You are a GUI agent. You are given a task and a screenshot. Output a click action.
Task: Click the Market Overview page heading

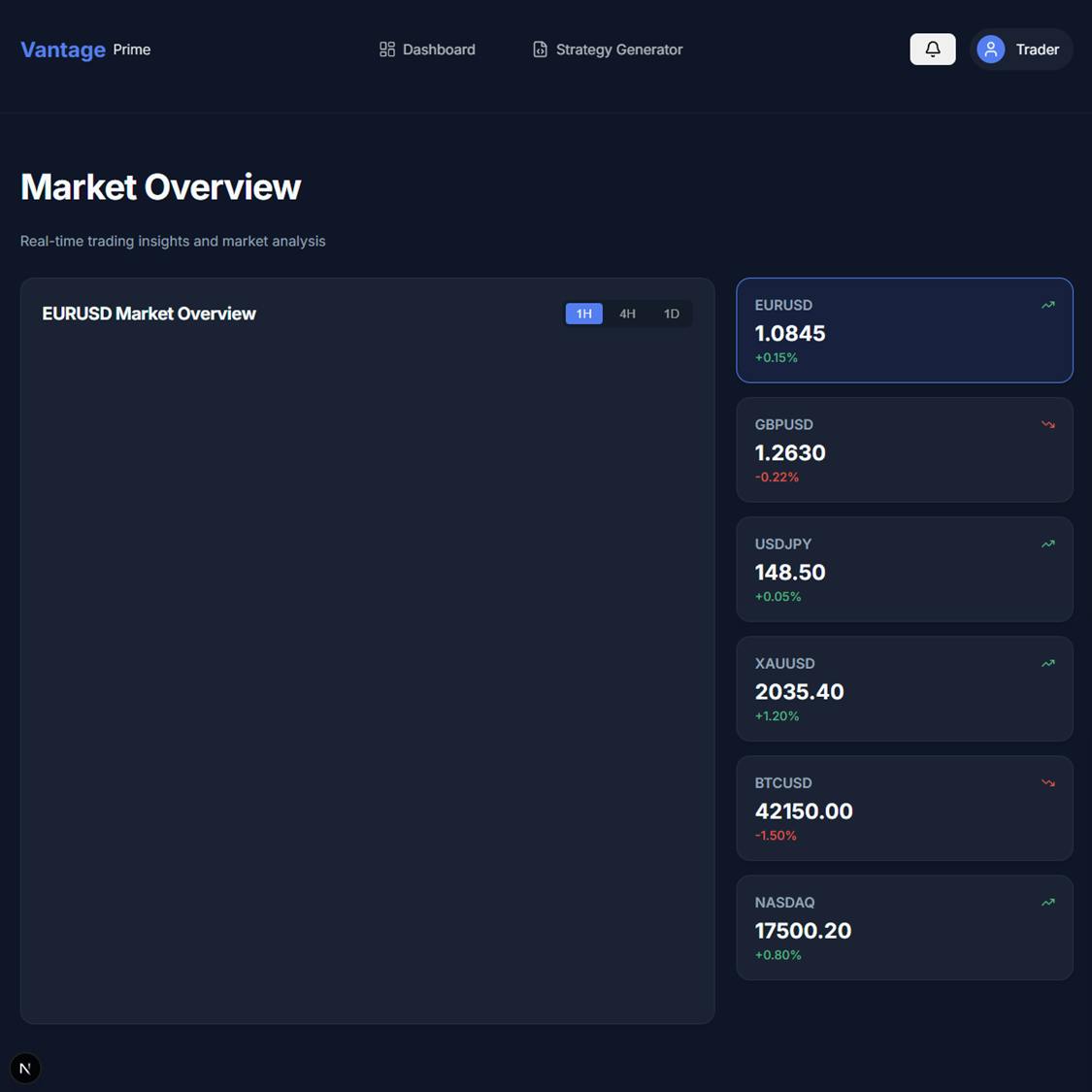[x=161, y=186]
